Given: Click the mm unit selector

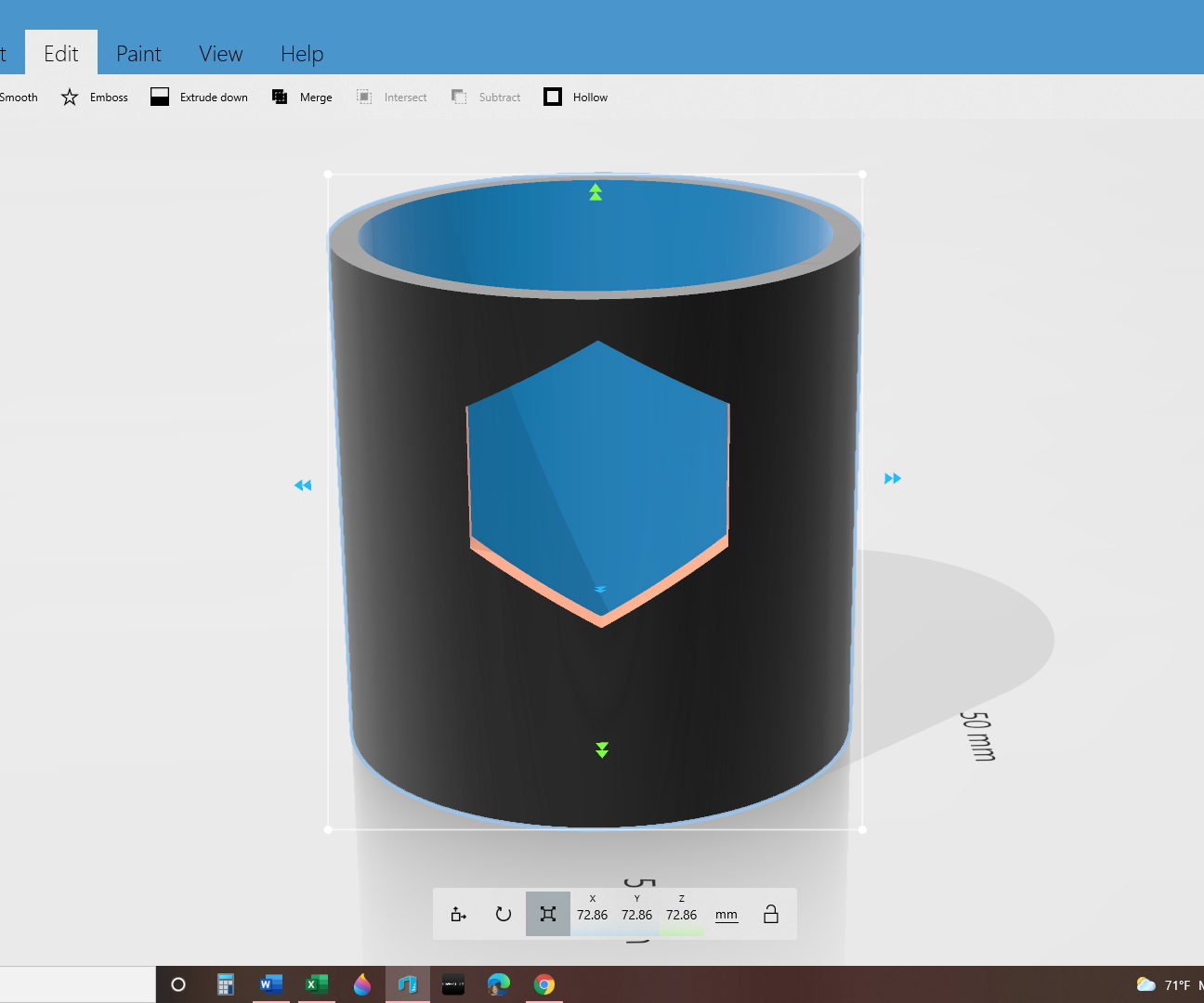Looking at the screenshot, I should [726, 914].
